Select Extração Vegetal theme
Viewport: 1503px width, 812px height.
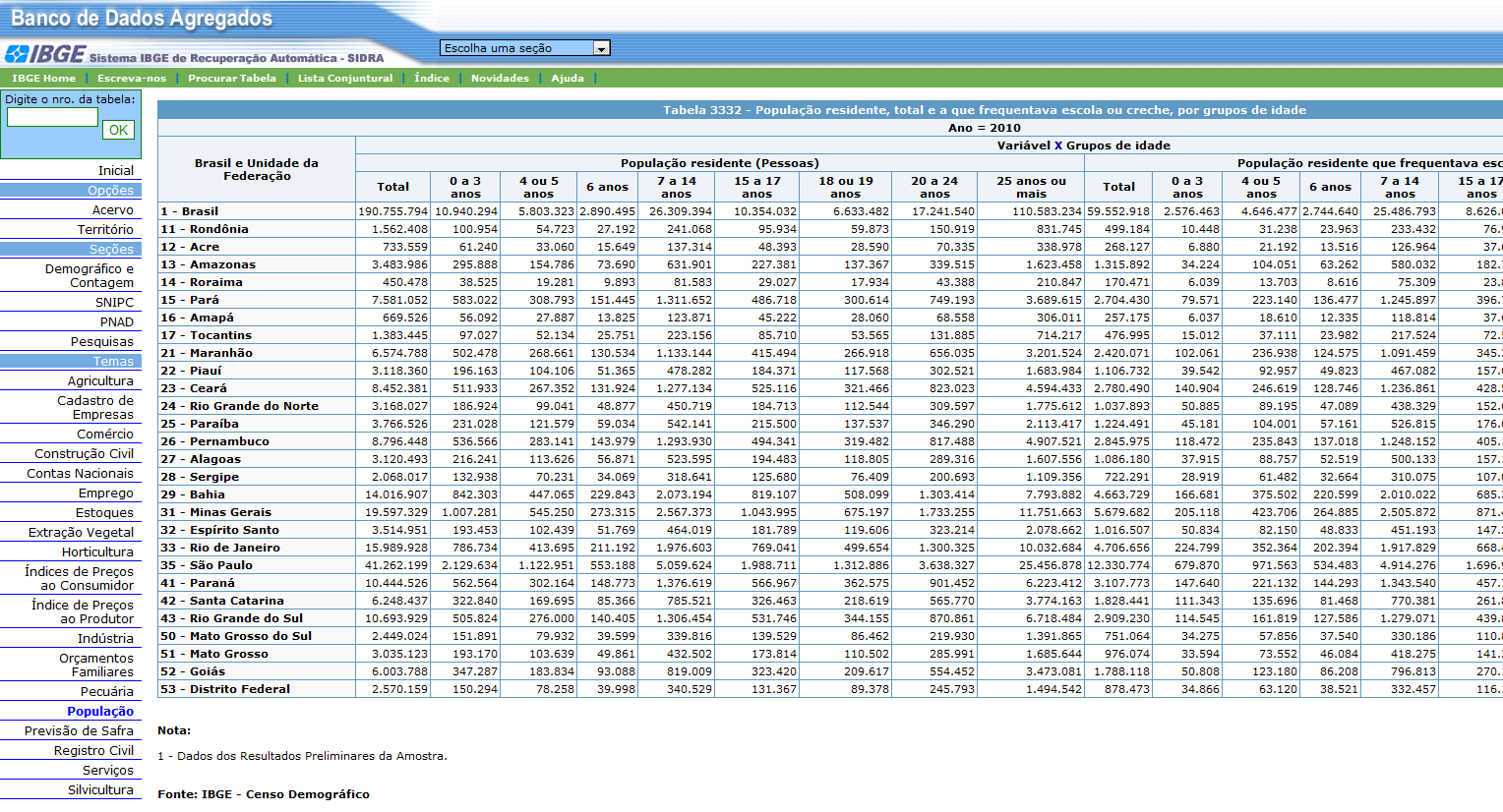(x=81, y=532)
